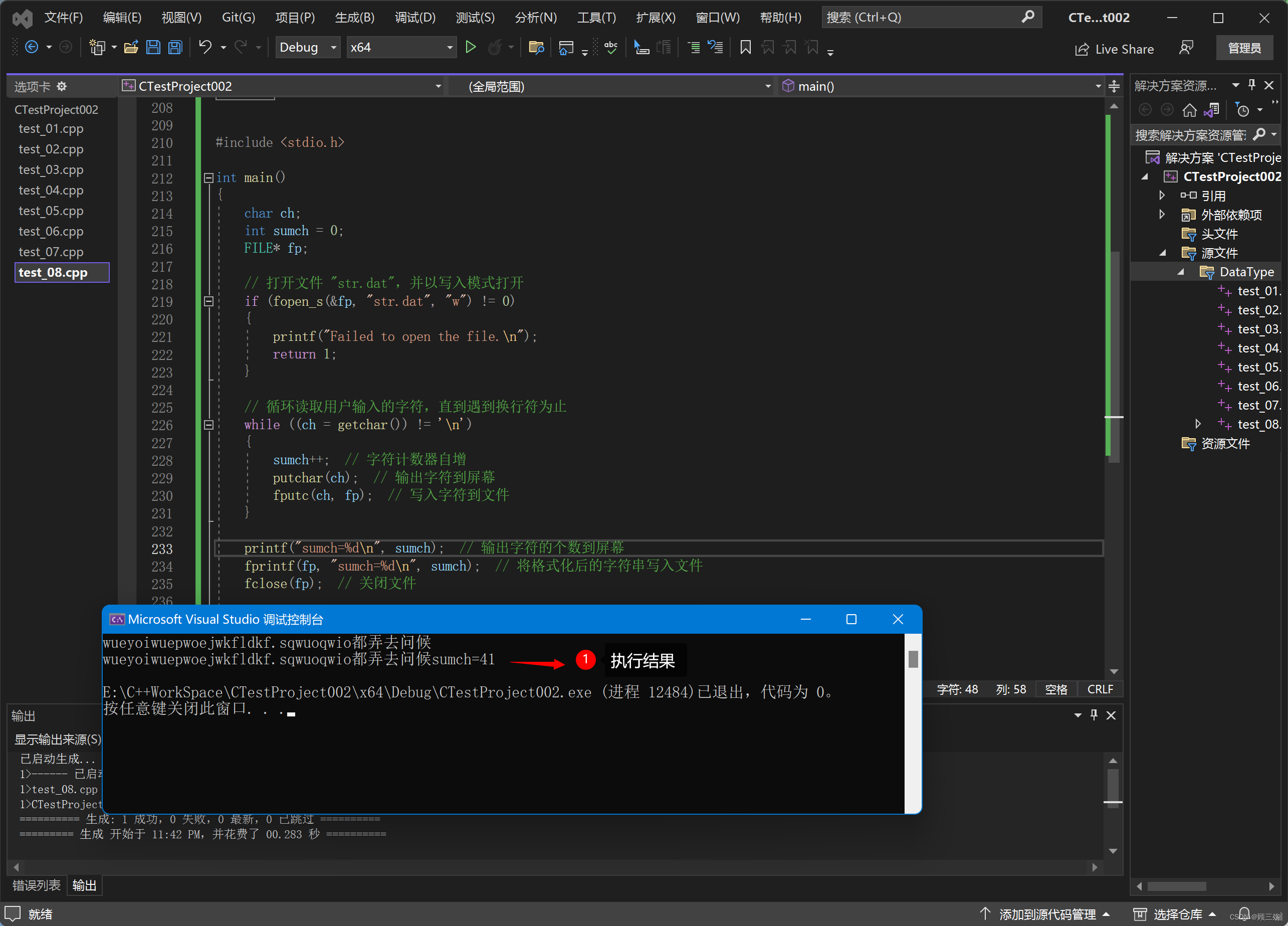Image resolution: width=1288 pixels, height=926 pixels.
Task: Click the Open File folder icon
Action: 131,47
